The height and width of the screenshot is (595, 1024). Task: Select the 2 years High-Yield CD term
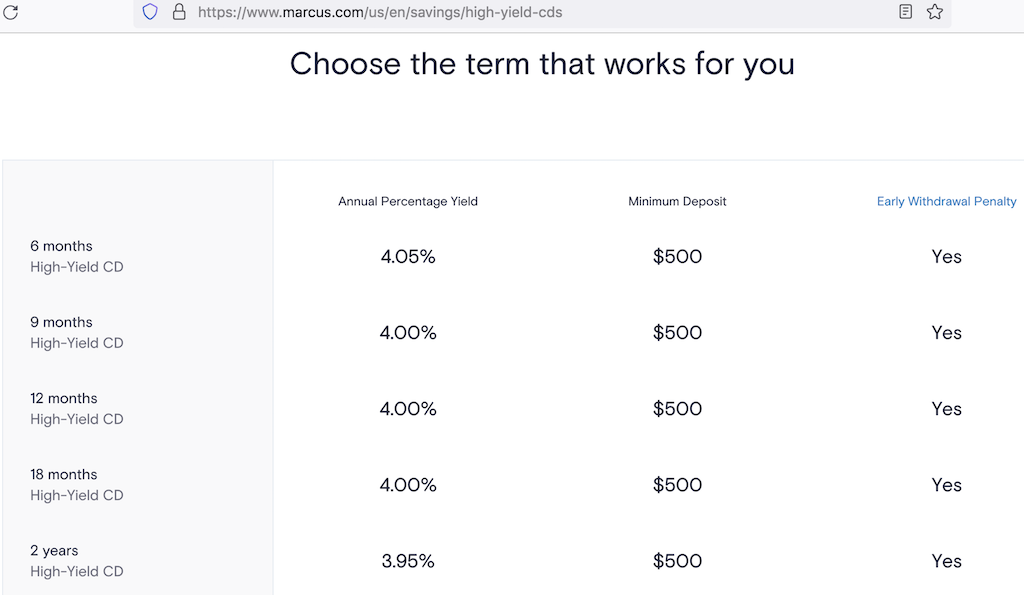click(76, 560)
